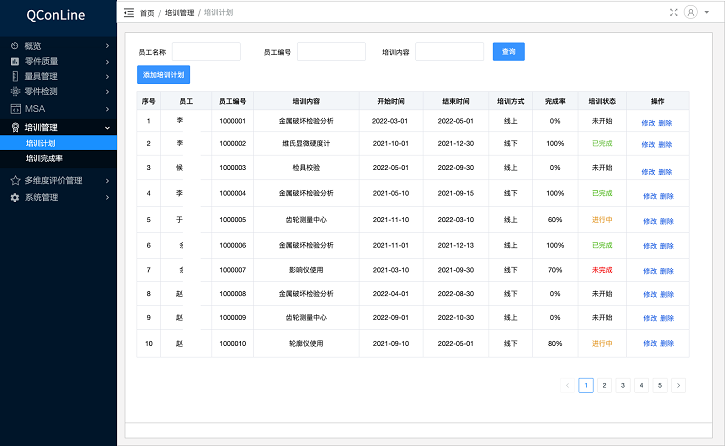Open the user account dropdown arrow

click(x=703, y=13)
